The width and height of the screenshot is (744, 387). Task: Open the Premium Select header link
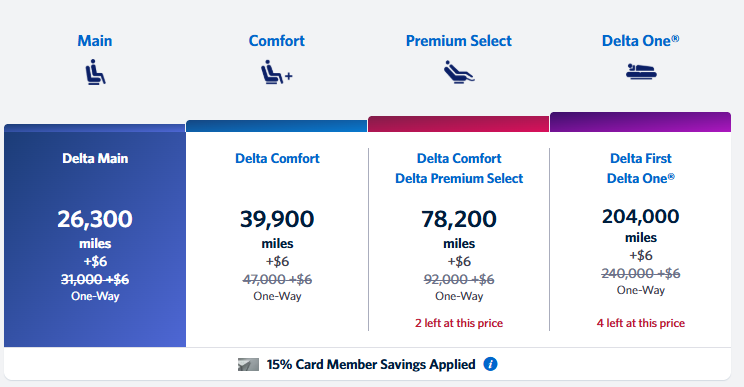pos(459,41)
